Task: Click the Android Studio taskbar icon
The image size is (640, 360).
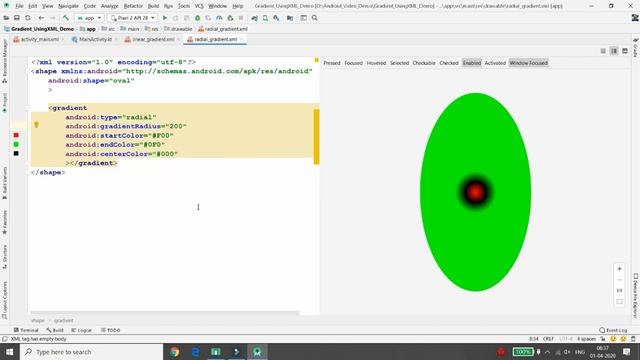Action: coord(257,352)
